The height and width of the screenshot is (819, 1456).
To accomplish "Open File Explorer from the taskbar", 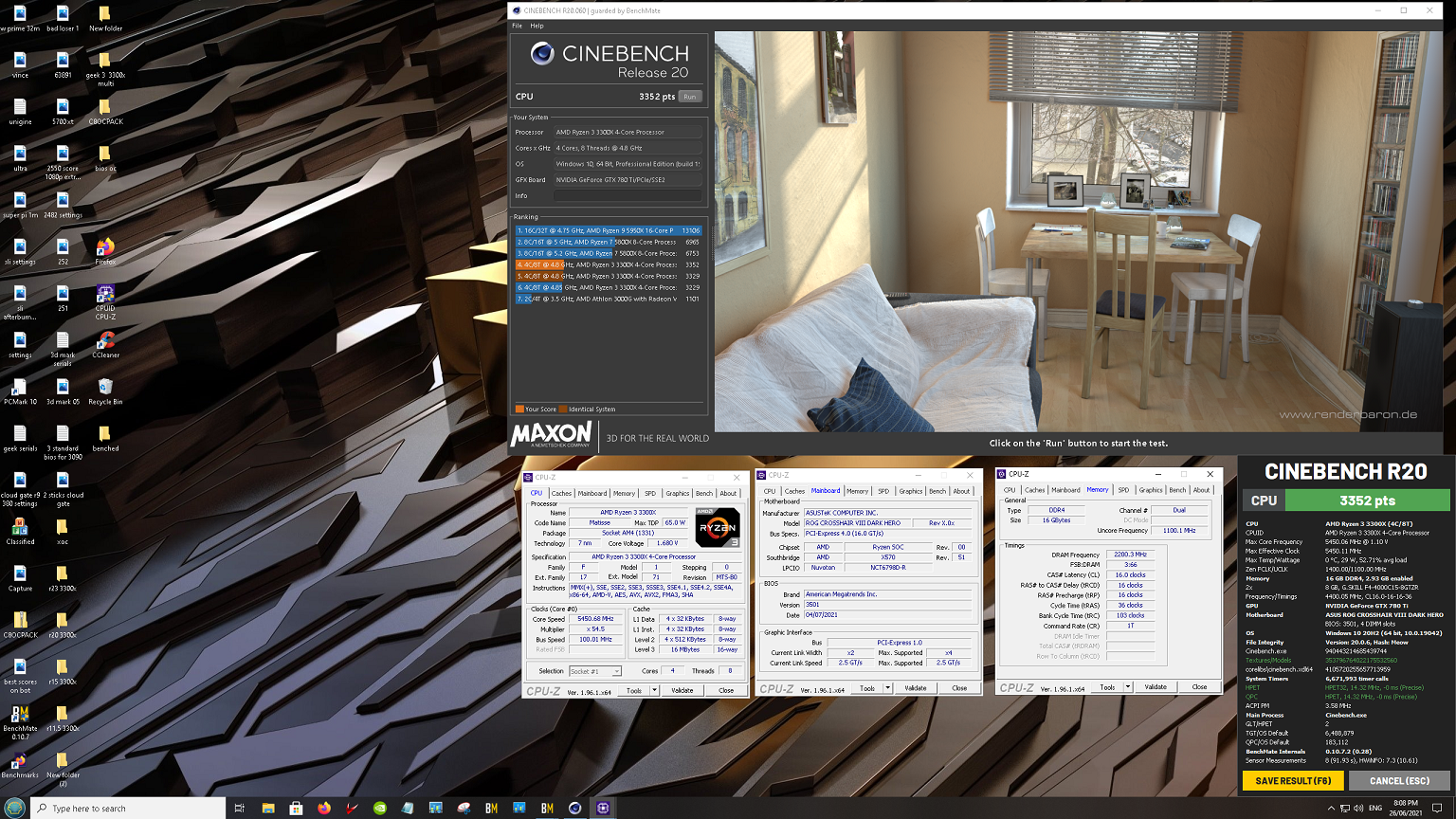I will pos(268,808).
